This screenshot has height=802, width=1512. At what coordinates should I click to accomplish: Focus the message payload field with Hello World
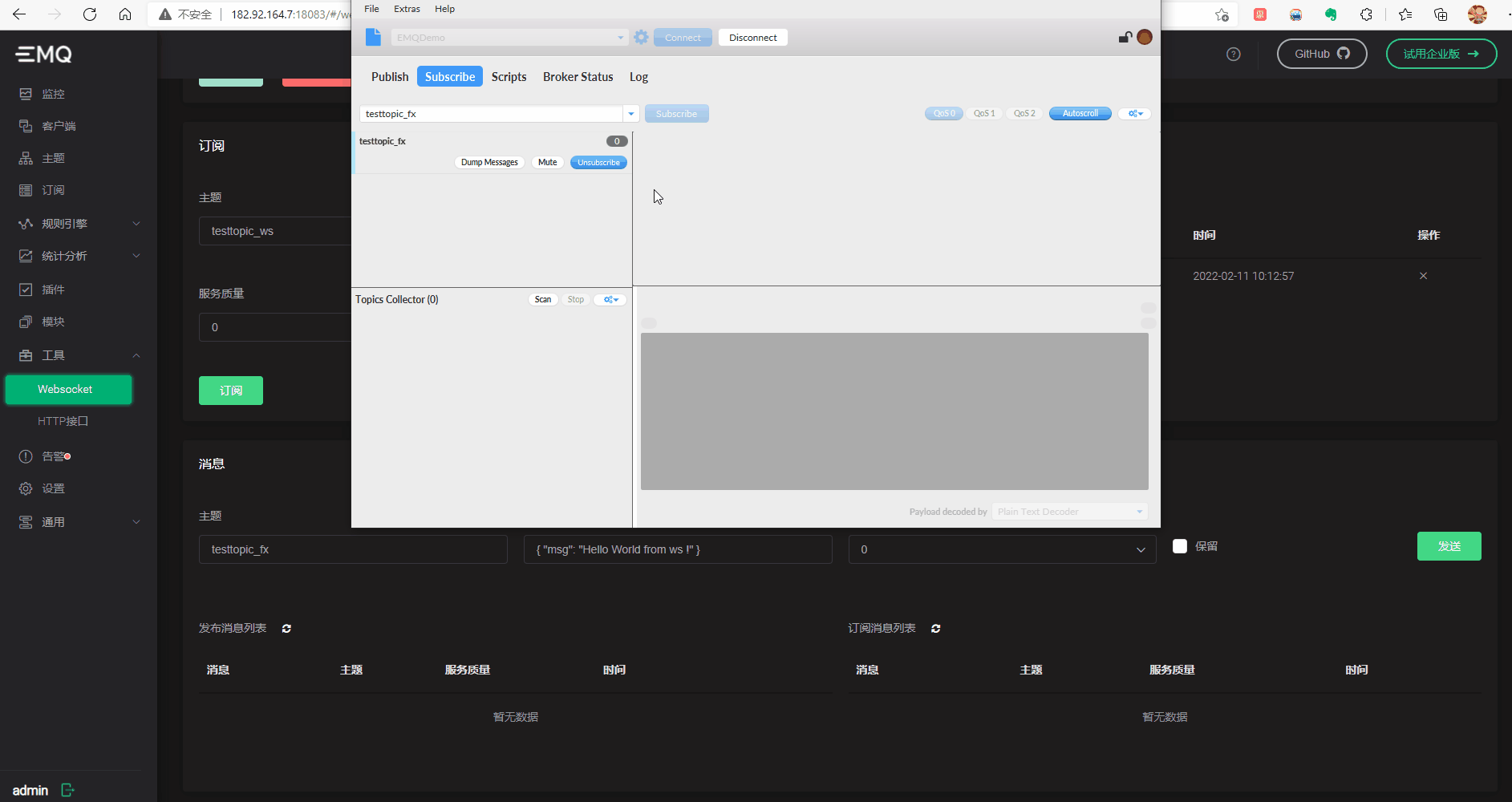[678, 549]
